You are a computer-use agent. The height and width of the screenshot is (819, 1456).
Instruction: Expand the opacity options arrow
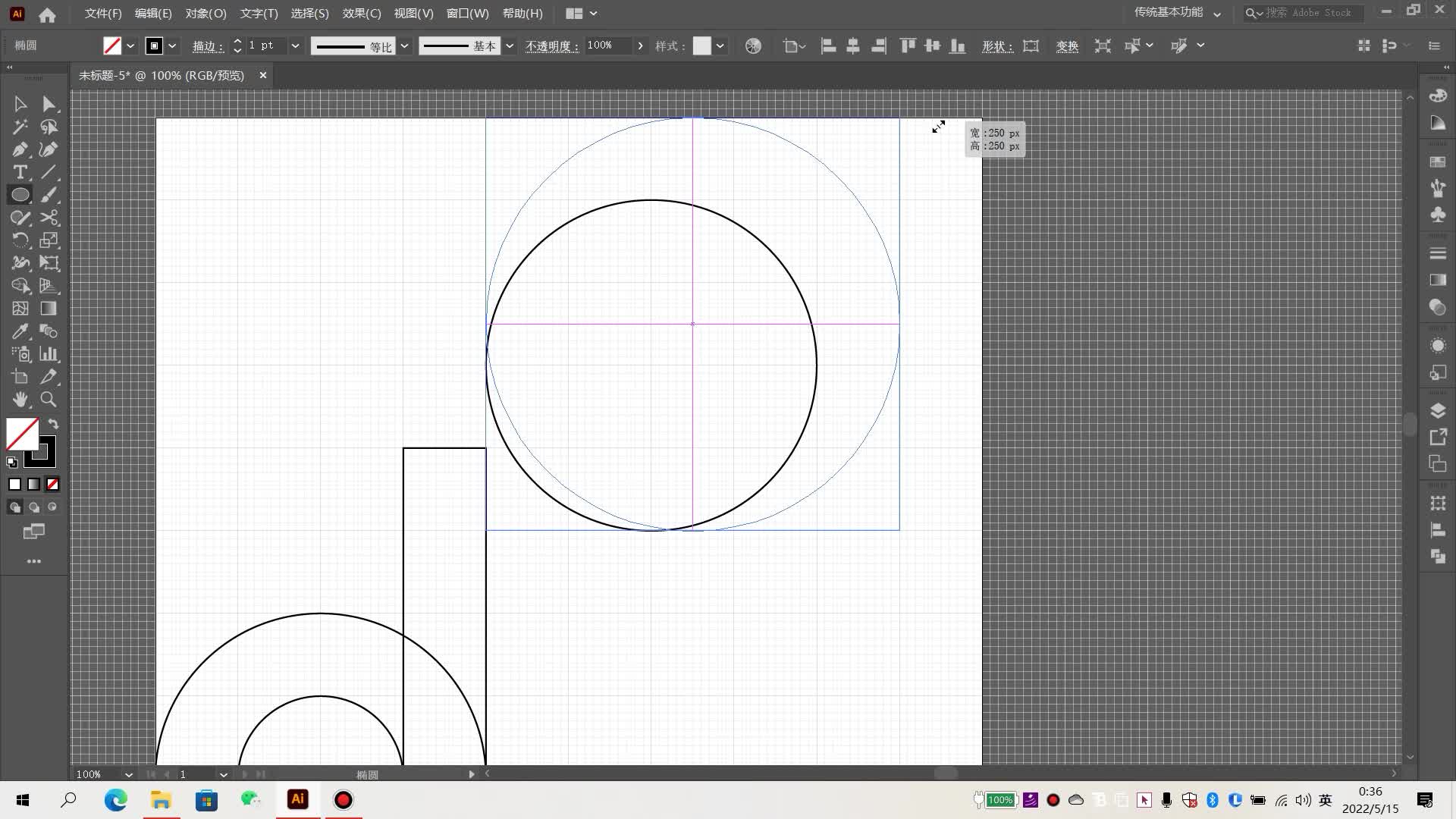pos(641,45)
